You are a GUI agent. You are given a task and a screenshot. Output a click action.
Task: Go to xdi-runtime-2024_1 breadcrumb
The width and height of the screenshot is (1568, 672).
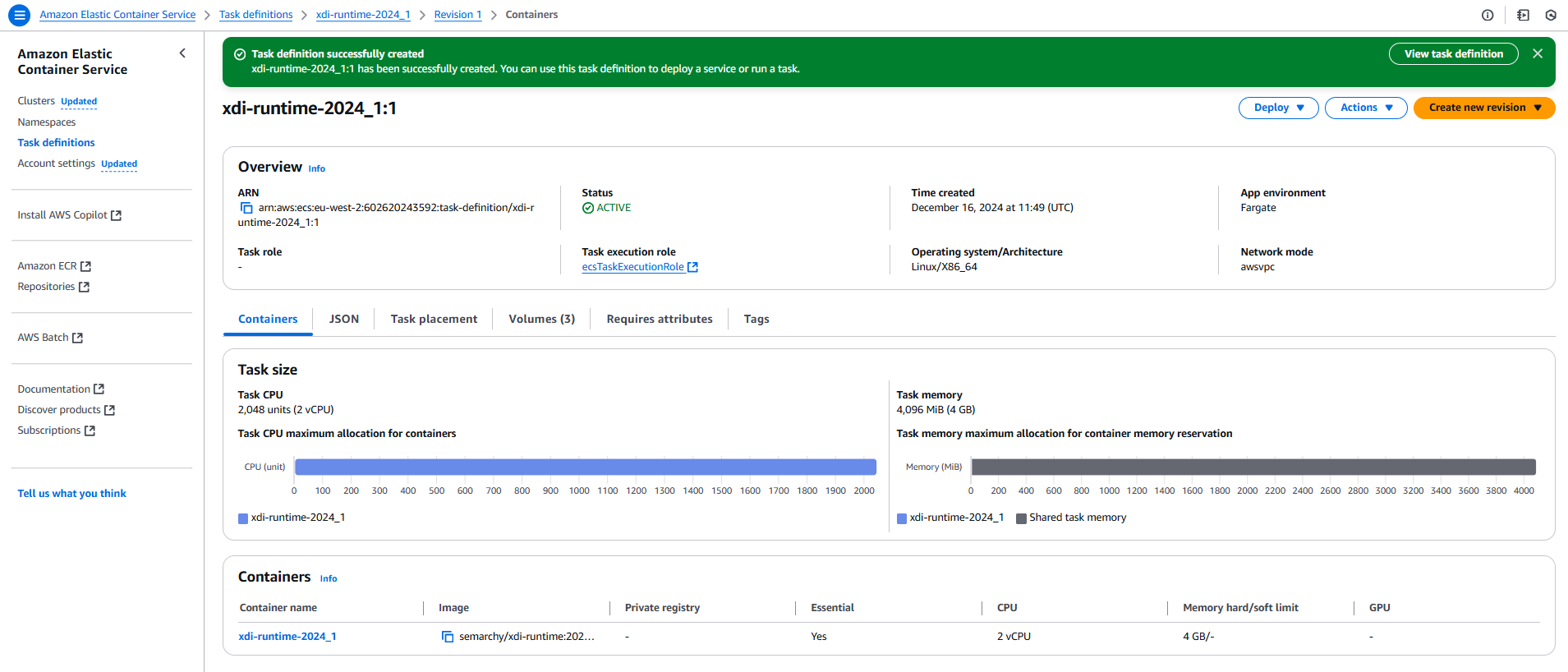(363, 15)
